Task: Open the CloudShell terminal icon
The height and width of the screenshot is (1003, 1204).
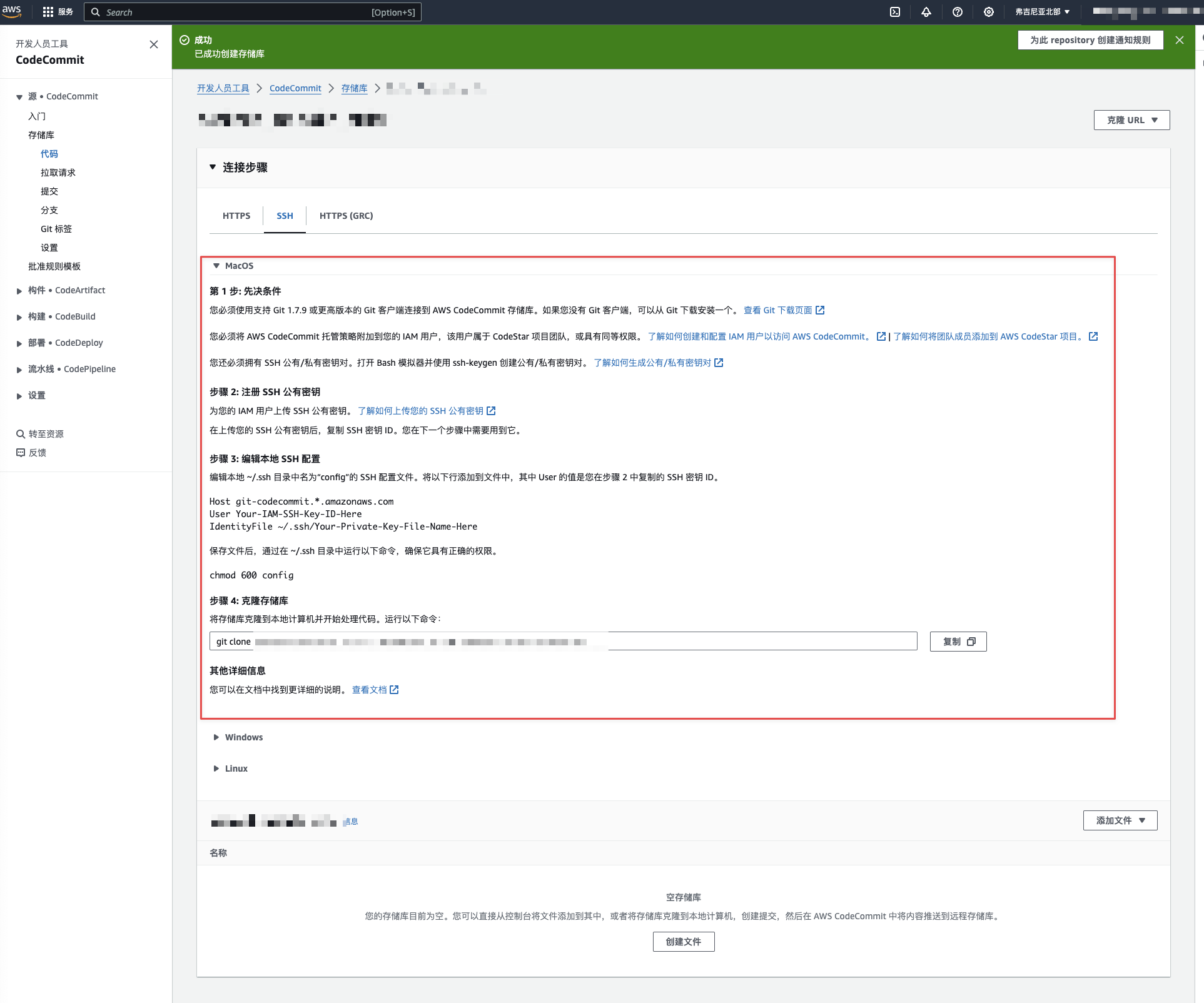Action: [x=895, y=12]
